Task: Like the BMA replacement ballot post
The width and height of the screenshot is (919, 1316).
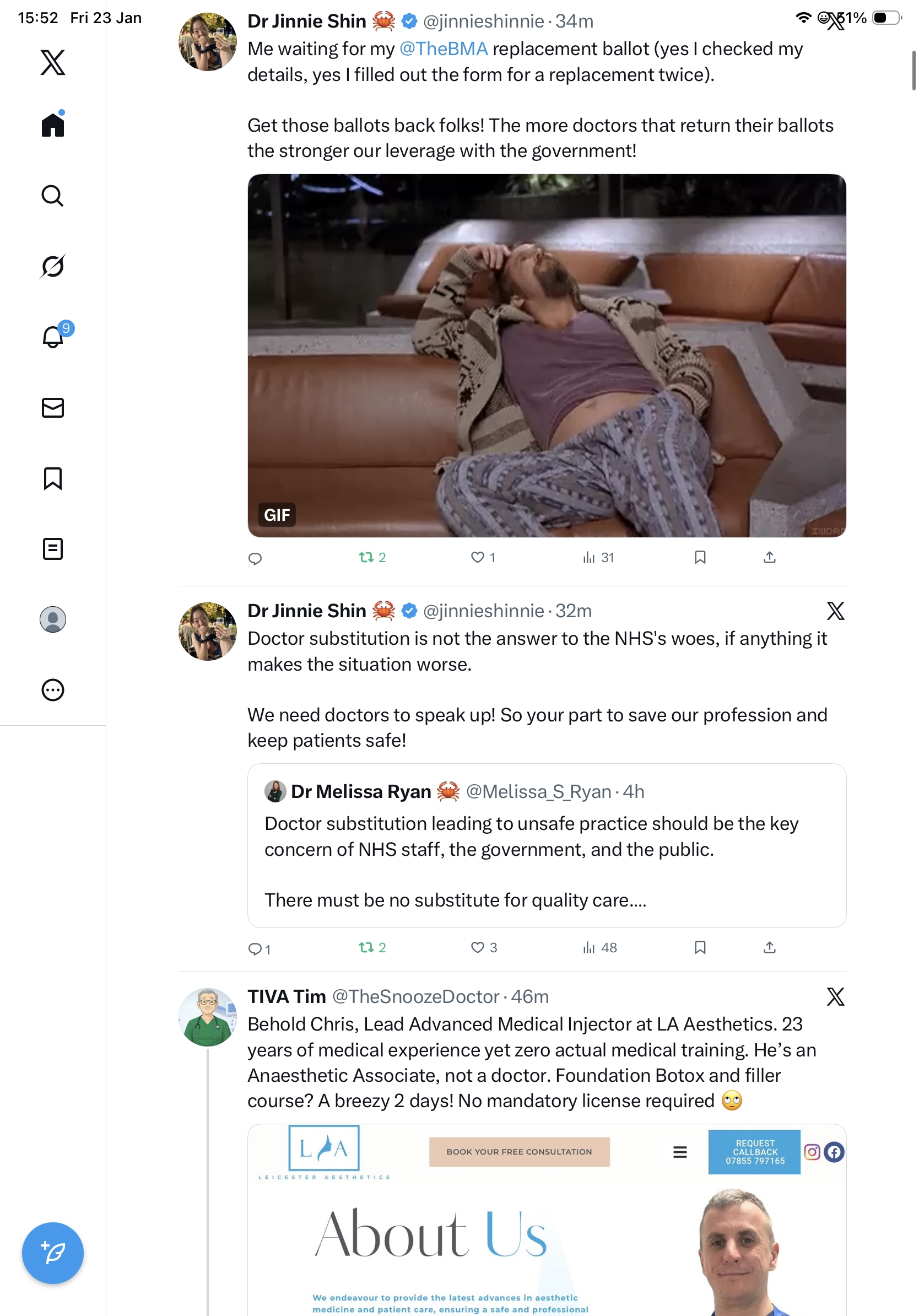Action: 477,557
